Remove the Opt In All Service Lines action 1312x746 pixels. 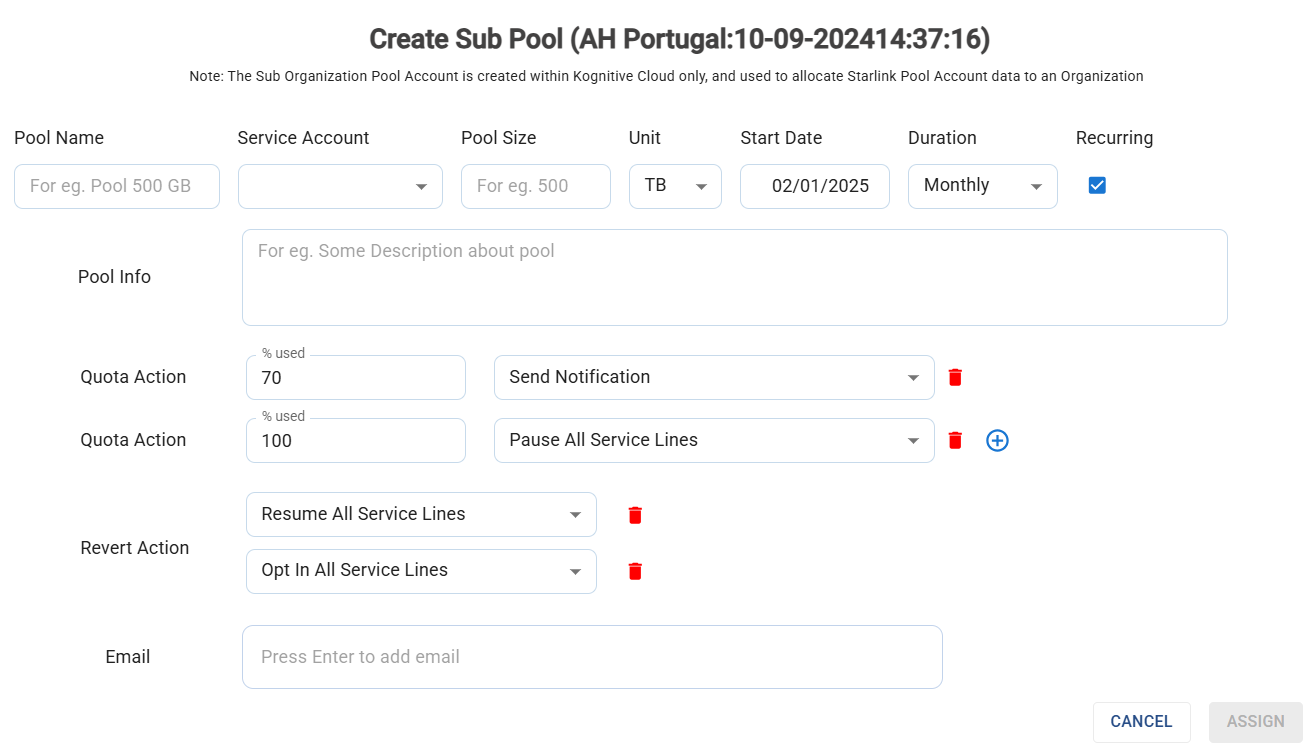635,571
